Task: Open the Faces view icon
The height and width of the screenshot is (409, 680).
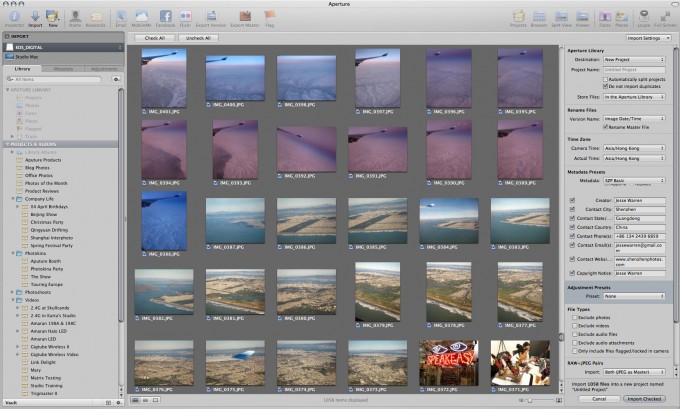Action: (x=605, y=17)
